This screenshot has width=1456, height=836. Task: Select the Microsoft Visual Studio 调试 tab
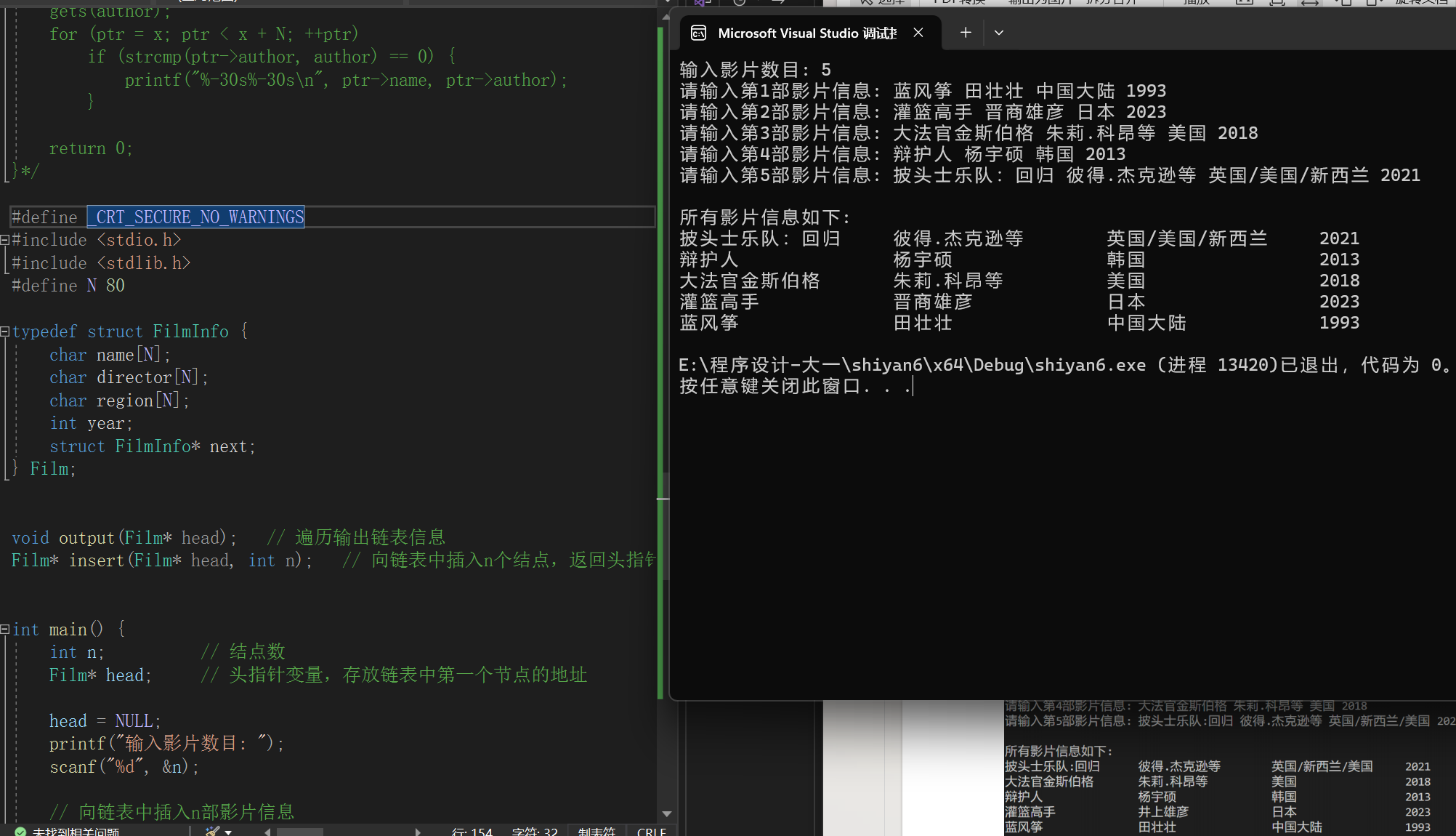click(806, 33)
